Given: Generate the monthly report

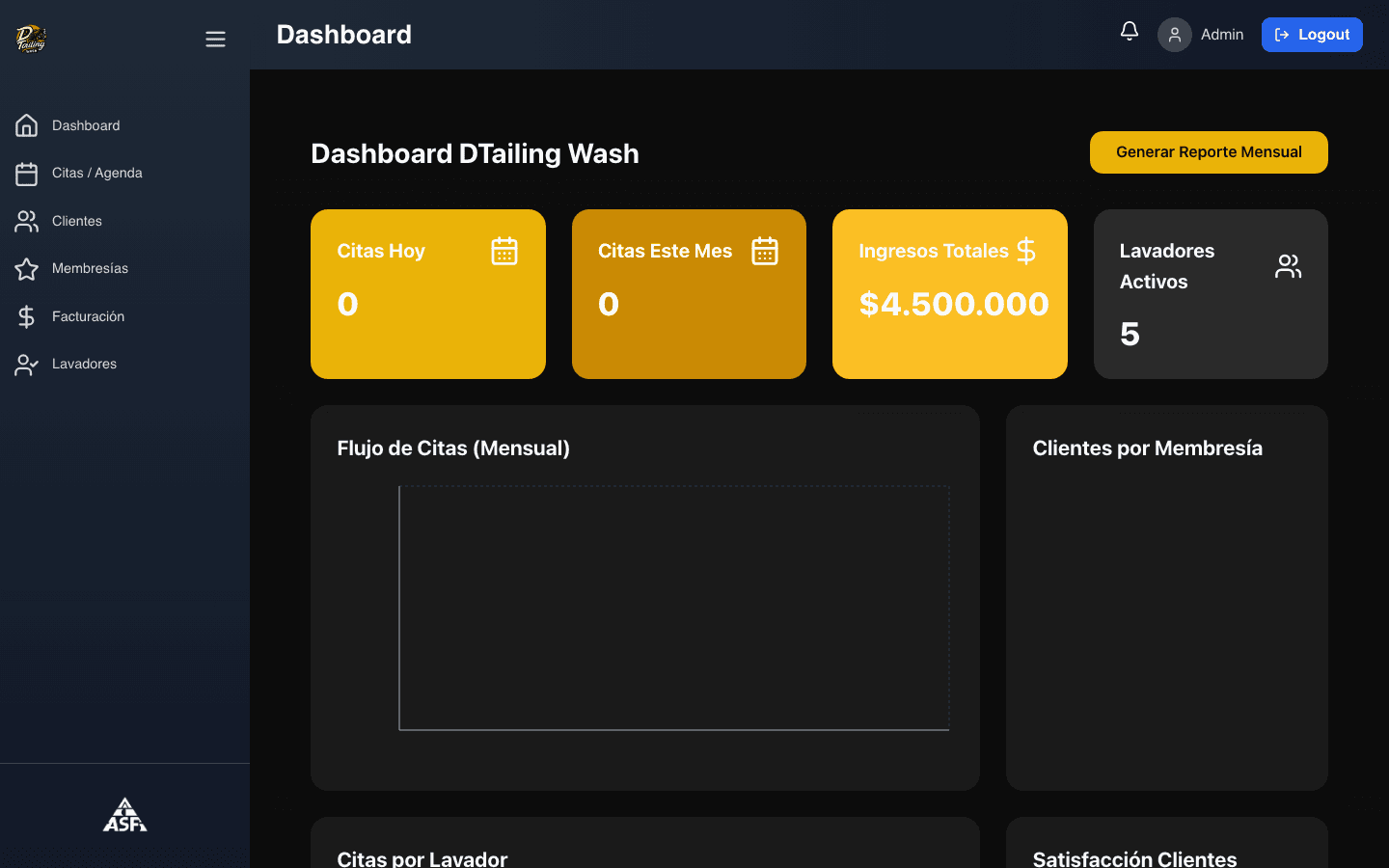Looking at the screenshot, I should tap(1209, 152).
